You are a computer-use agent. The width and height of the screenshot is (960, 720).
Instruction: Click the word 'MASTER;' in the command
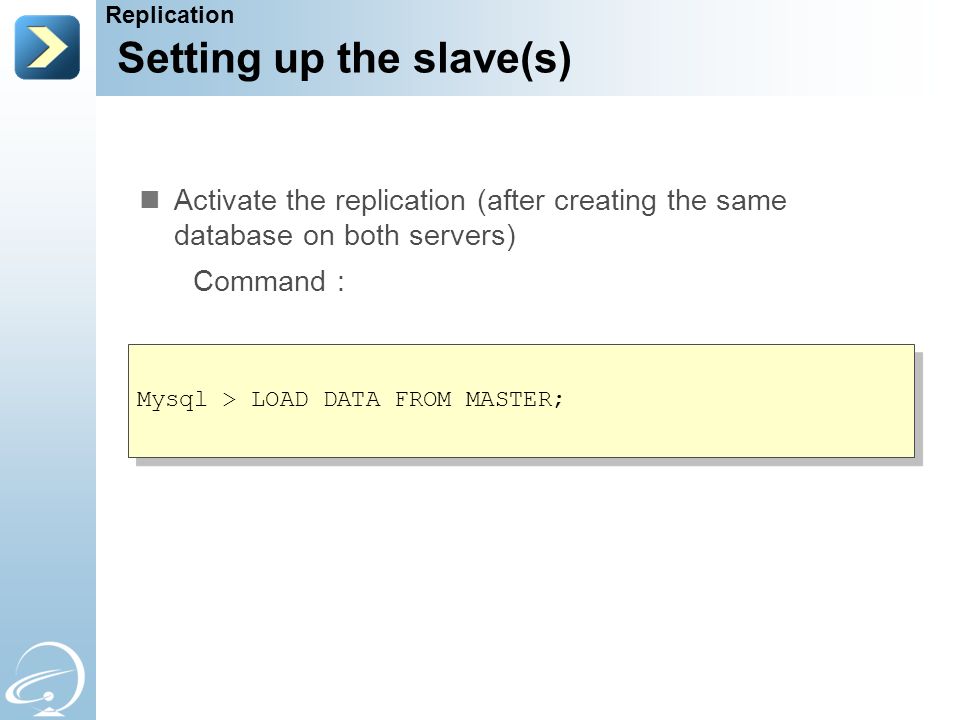click(x=514, y=400)
